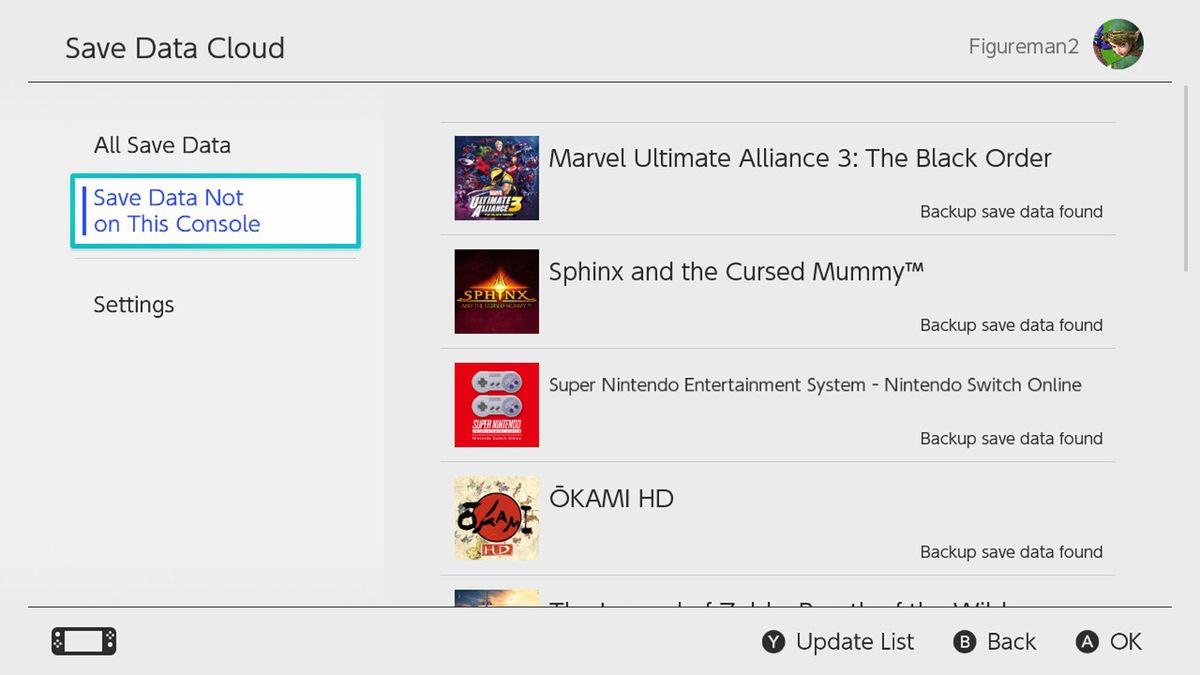The height and width of the screenshot is (675, 1200).
Task: Click the Marvel Ultimate Alliance 3 game icon
Action: coord(496,178)
